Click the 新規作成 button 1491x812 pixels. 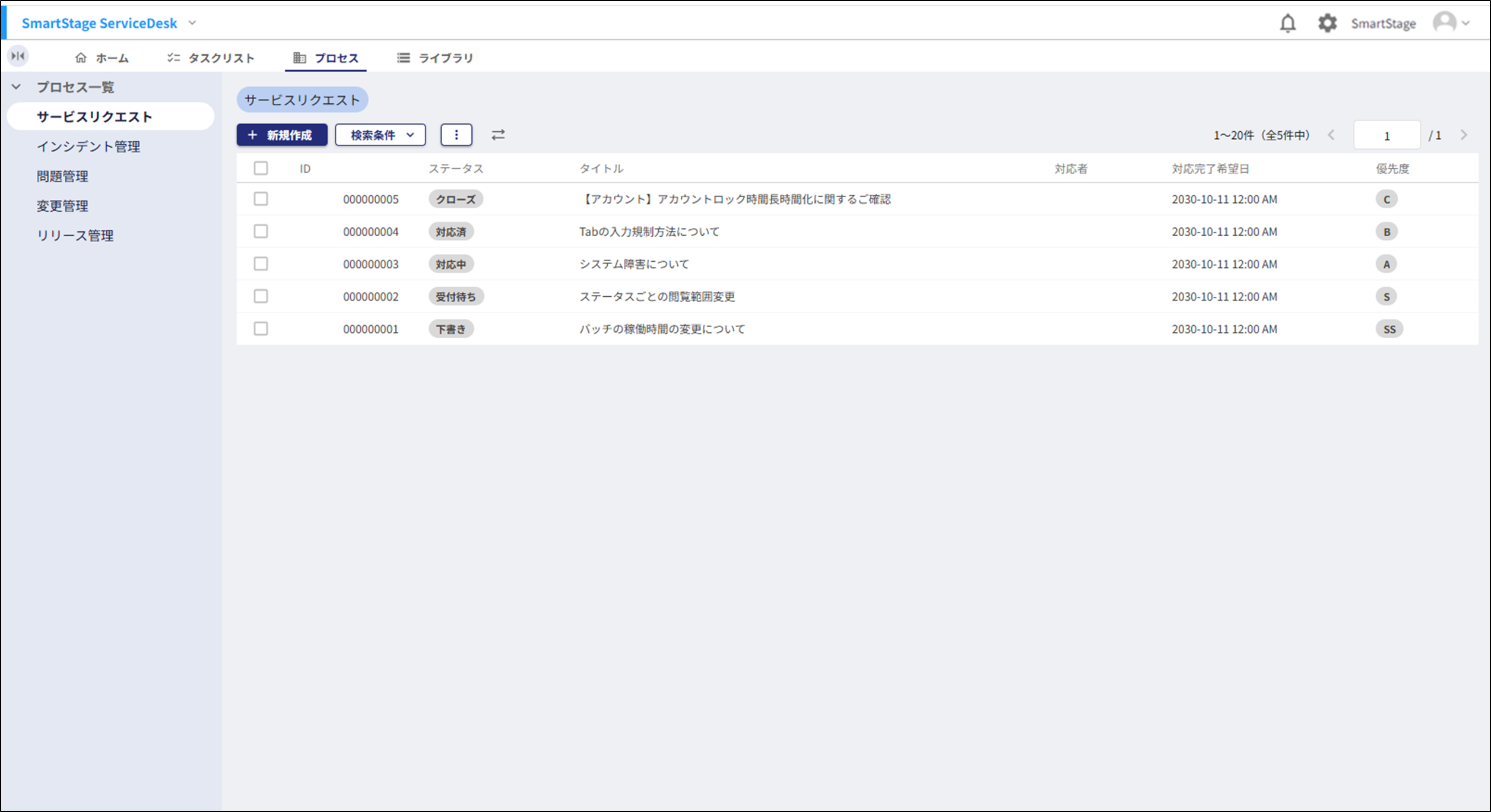coord(282,135)
